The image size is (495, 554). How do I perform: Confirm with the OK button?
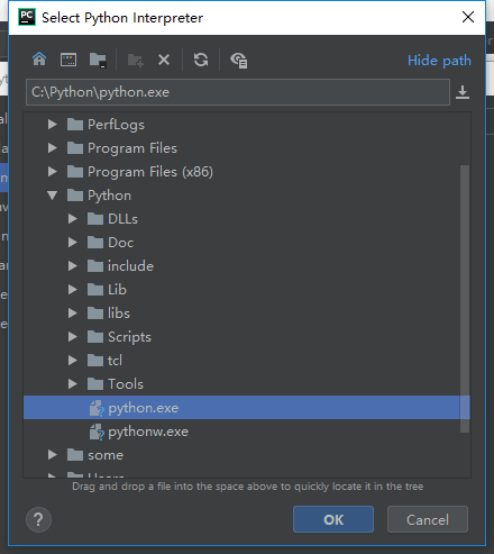pos(333,519)
